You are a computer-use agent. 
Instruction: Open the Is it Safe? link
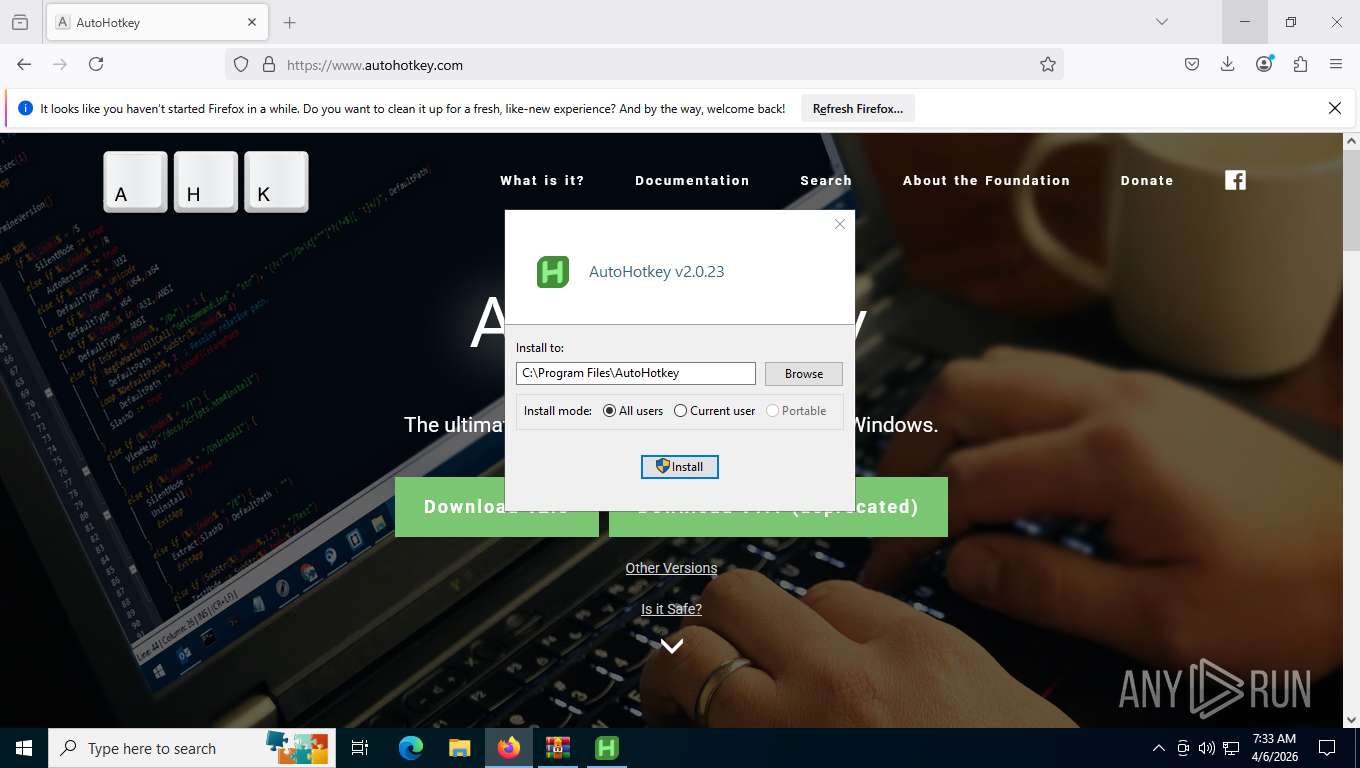click(671, 609)
